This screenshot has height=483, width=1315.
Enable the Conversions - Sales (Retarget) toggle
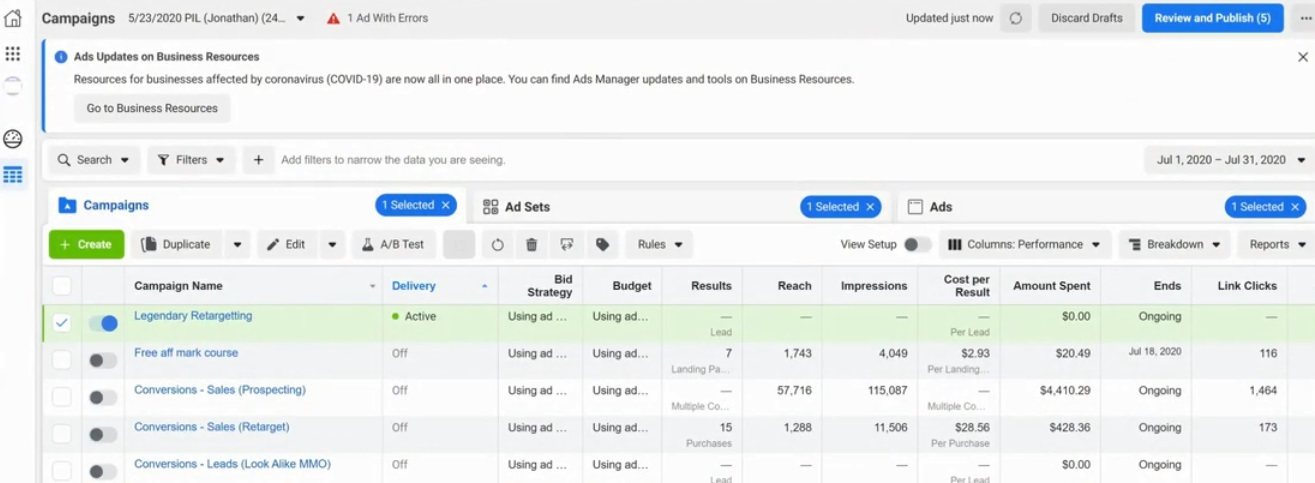(103, 434)
